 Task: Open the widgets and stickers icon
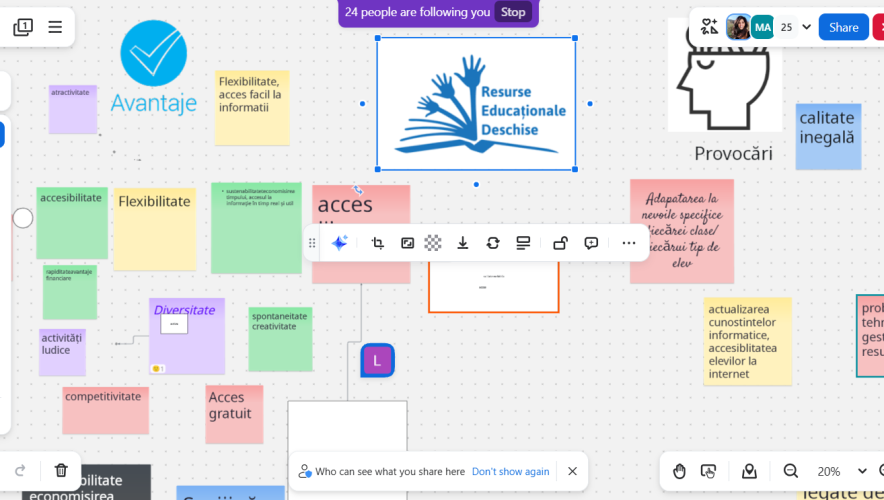click(709, 27)
